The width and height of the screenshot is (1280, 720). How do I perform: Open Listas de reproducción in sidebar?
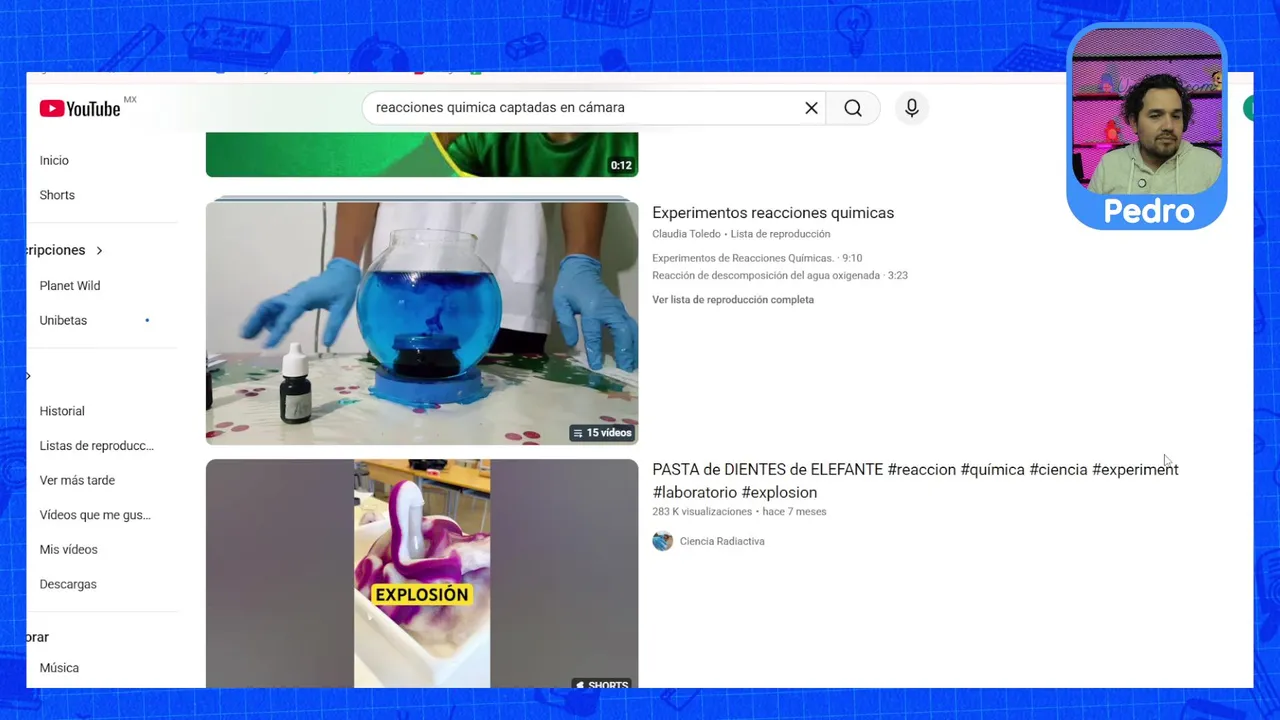pyautogui.click(x=96, y=446)
